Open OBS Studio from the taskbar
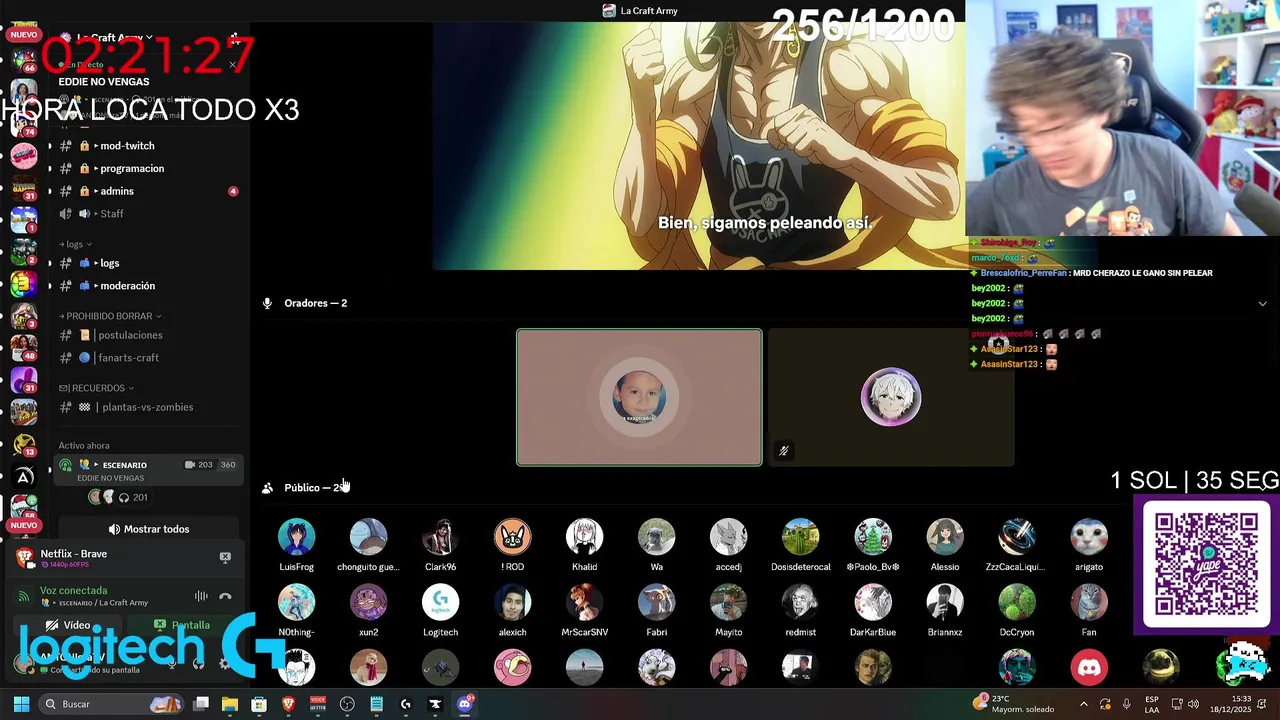 (347, 704)
